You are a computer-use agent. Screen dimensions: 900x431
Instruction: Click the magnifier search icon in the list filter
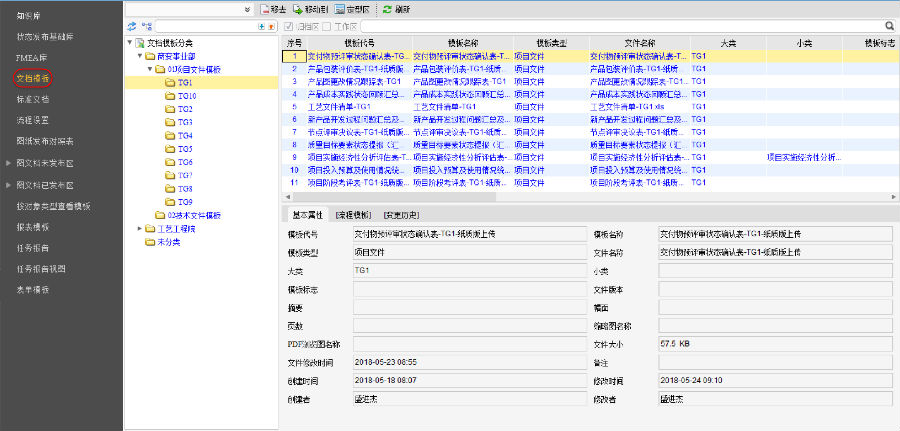[x=888, y=26]
